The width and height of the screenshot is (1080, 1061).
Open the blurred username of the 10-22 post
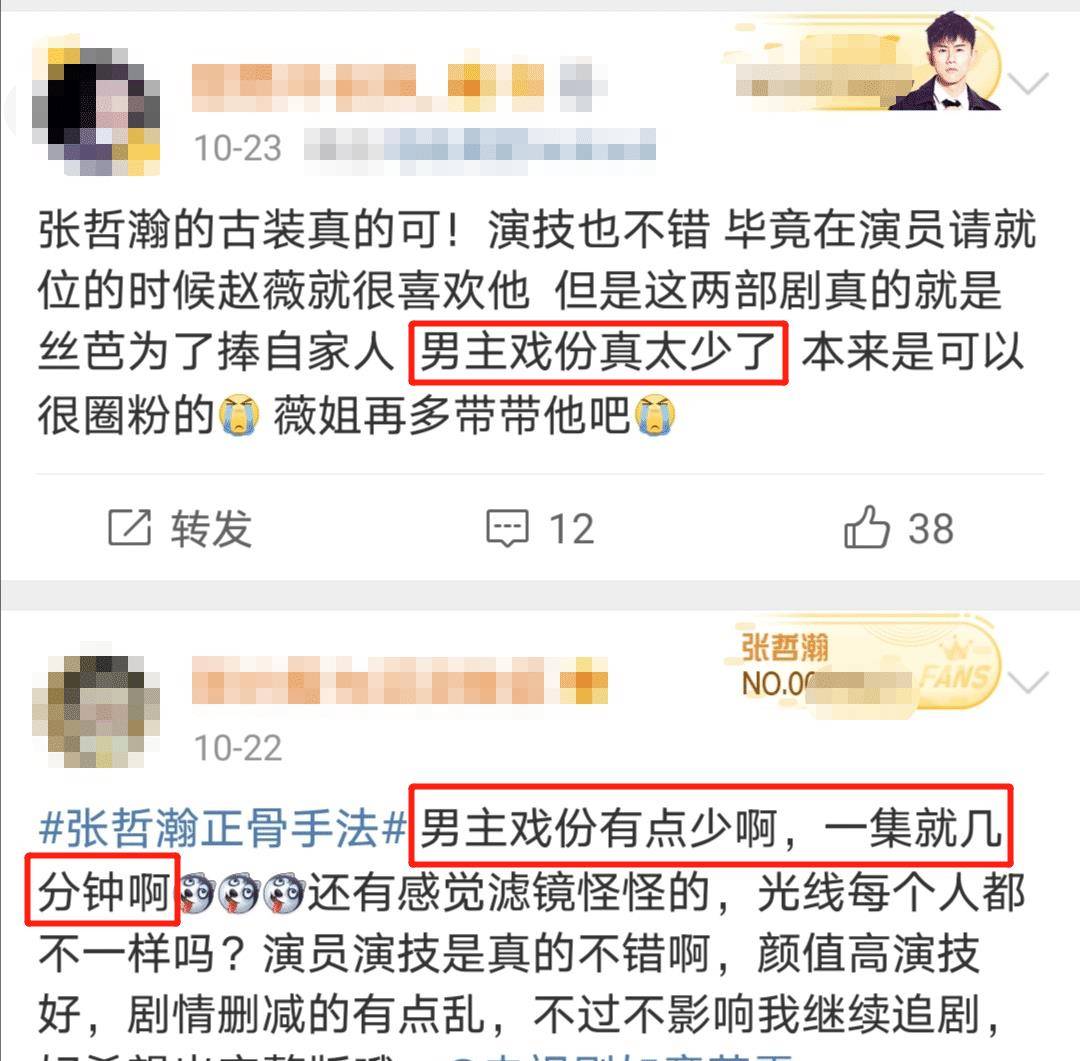(399, 681)
